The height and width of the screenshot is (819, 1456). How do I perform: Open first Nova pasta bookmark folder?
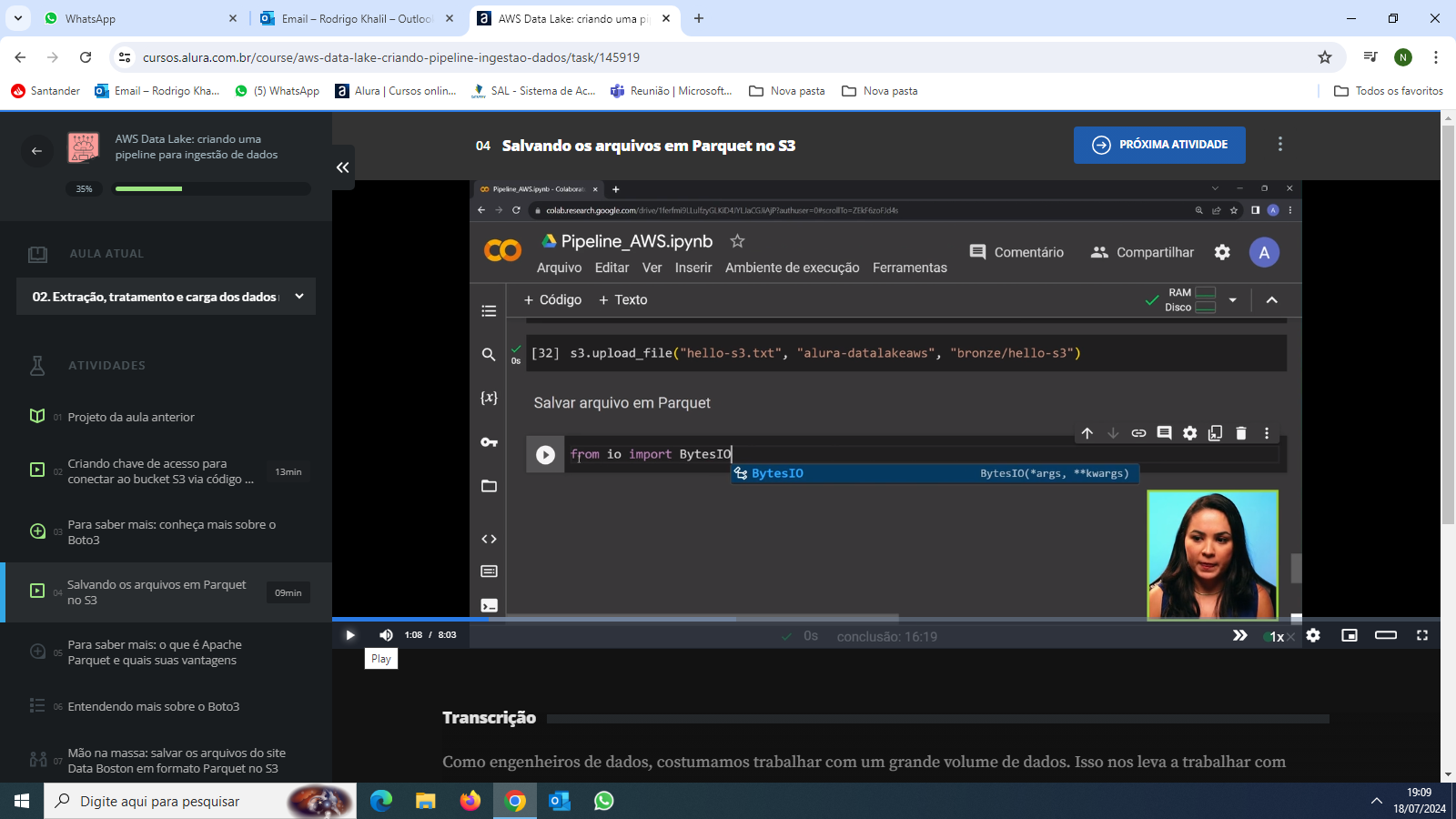pos(787,91)
